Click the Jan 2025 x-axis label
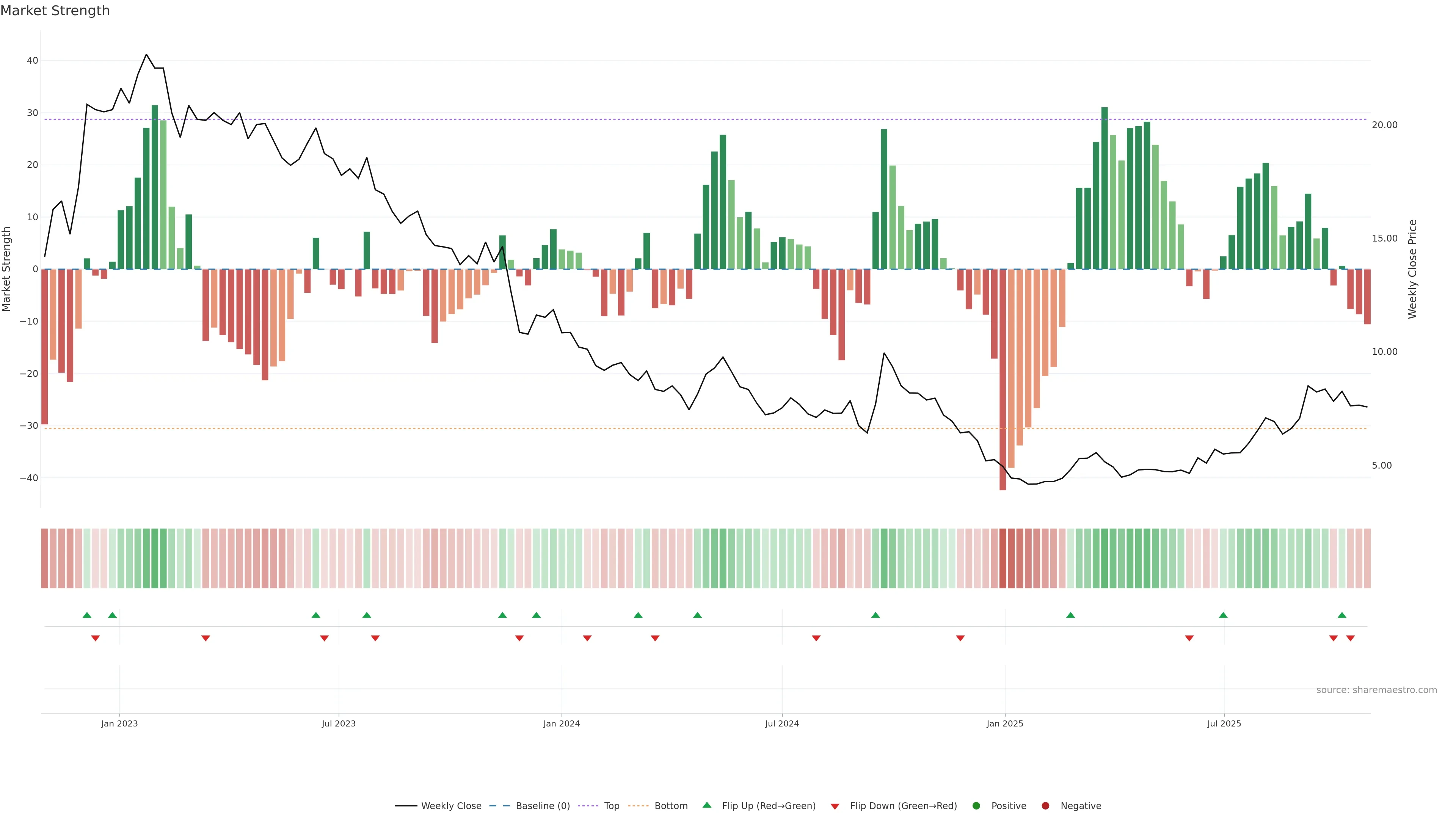 [1004, 723]
